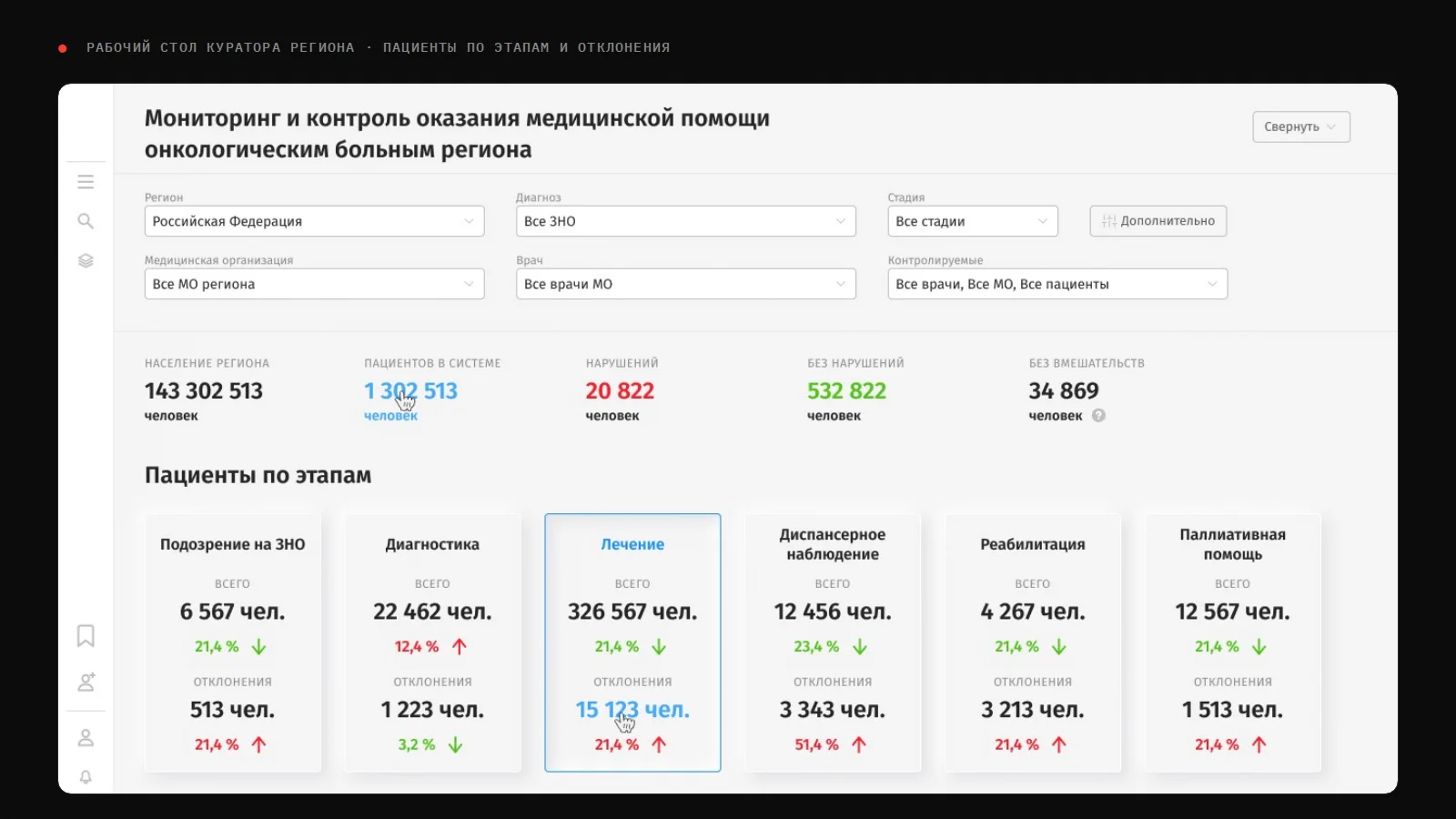Open the Стадия dropdown showing Все стадии
1456x819 pixels.
coord(973,221)
